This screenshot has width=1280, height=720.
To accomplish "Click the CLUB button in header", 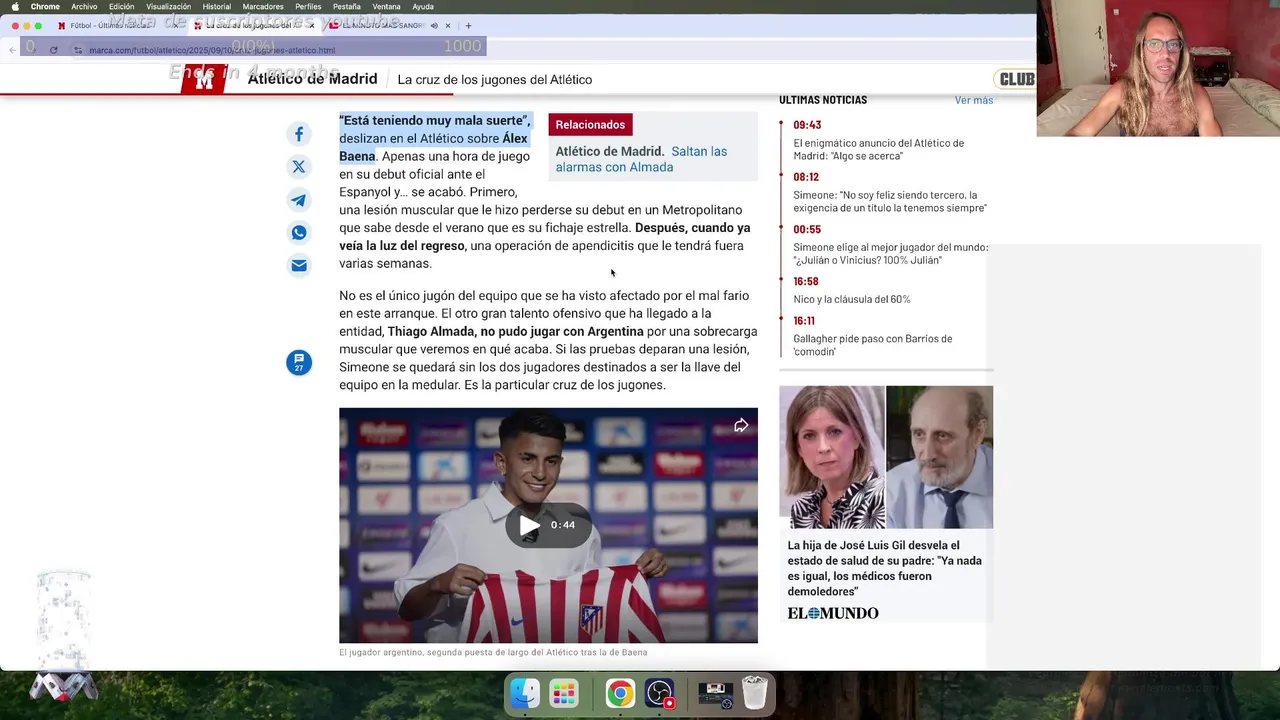I will click(x=1016, y=79).
